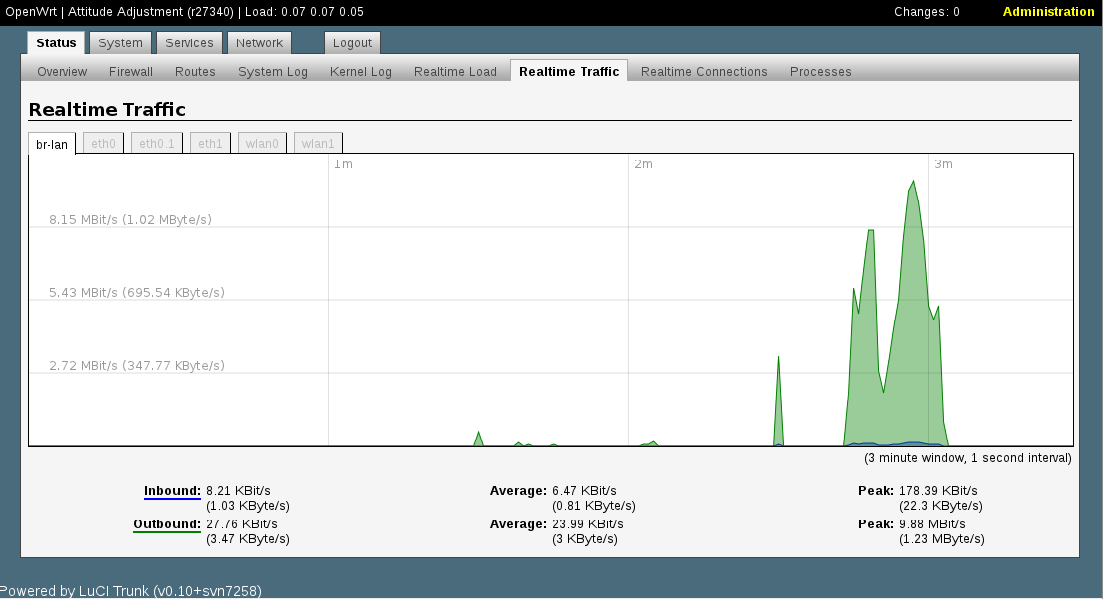Screen dimensions: 1103x599
Task: Open the Status main tab
Action: [x=56, y=43]
